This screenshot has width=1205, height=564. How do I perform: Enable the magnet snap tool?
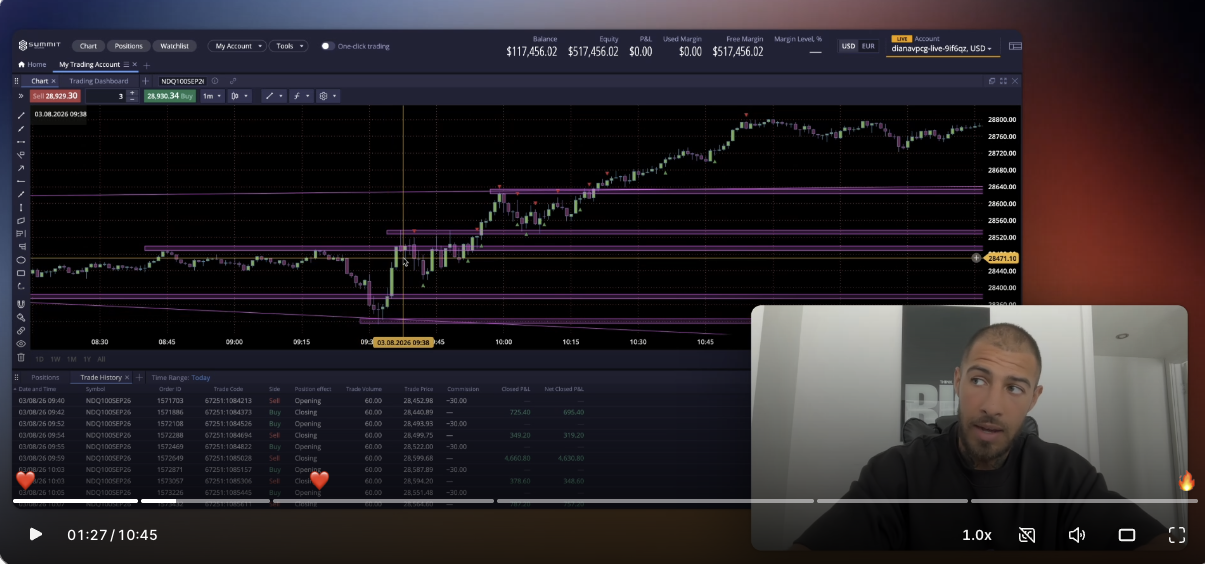(21, 304)
